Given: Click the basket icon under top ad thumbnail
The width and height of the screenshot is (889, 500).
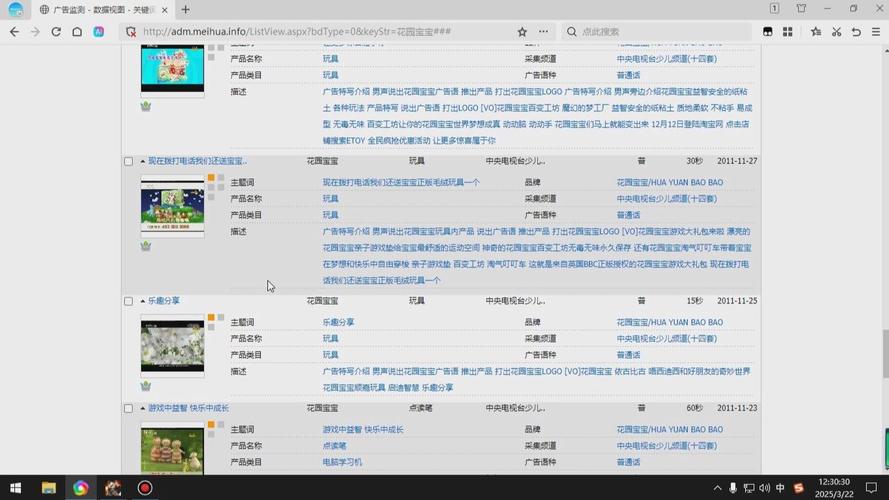Looking at the screenshot, I should 146,106.
